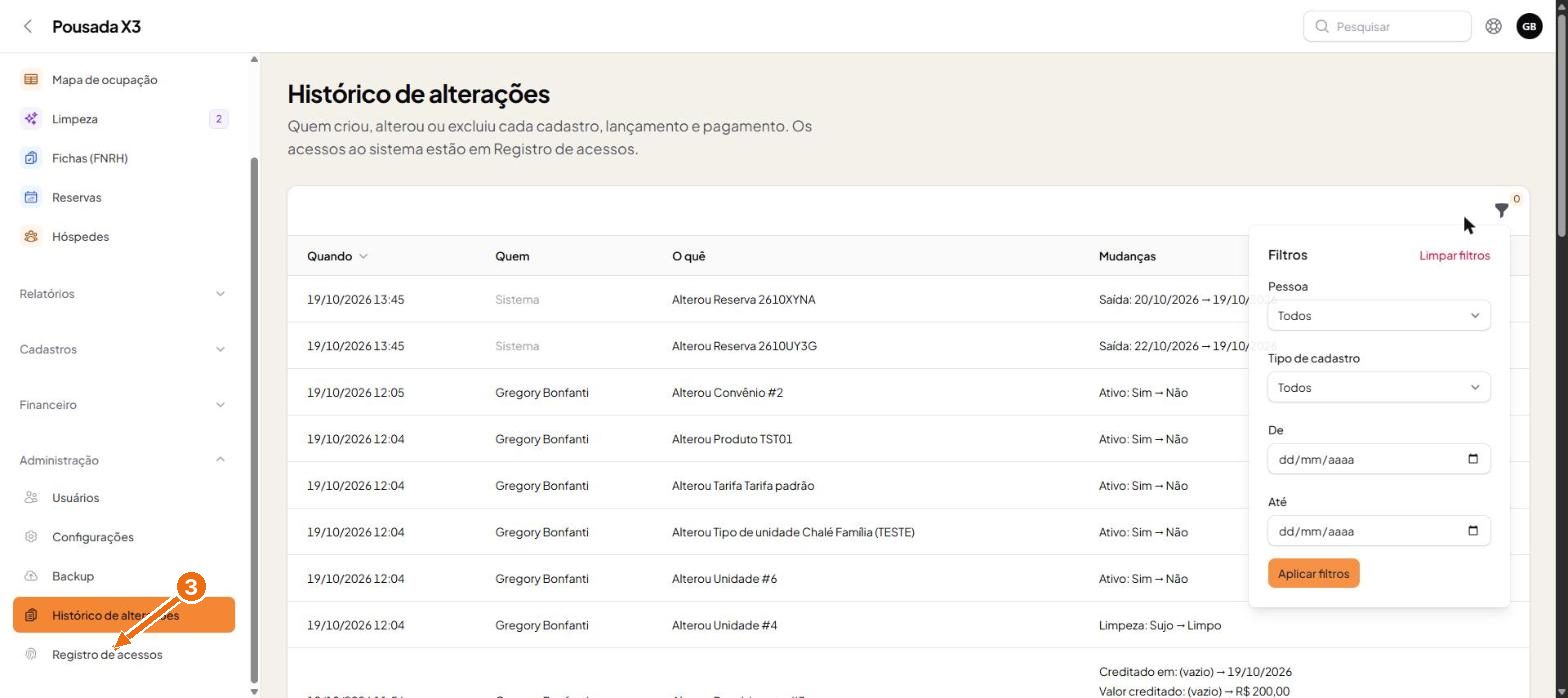
Task: Expand the Relatórios section
Action: 124,294
